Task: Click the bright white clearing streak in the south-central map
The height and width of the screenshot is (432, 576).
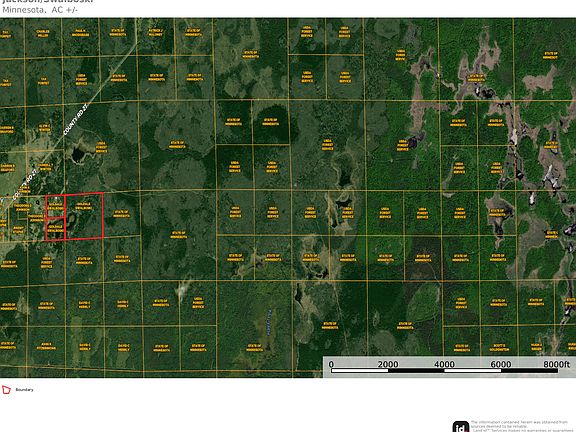Action: coord(182,290)
